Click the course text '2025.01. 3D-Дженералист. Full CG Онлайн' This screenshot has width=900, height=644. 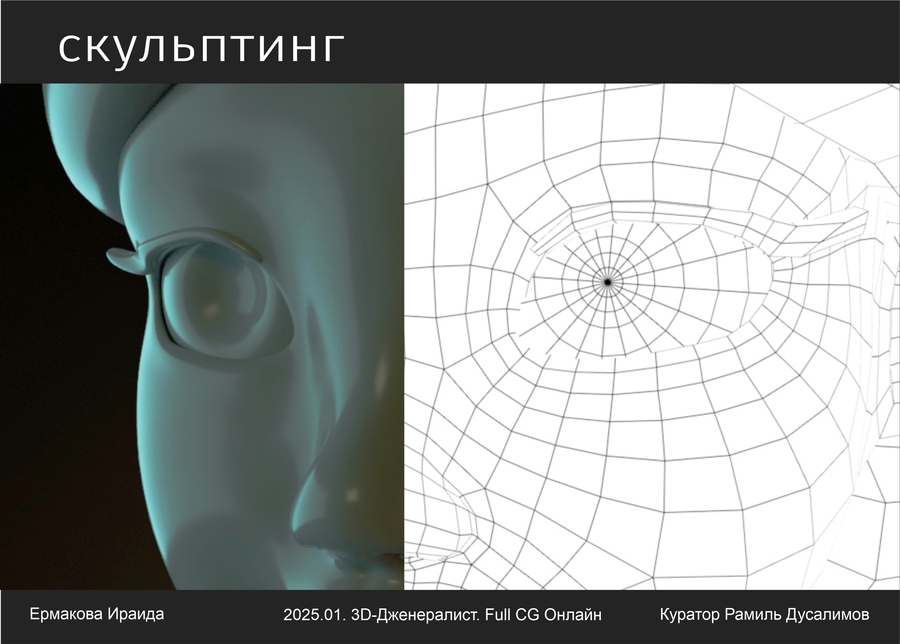click(x=443, y=615)
